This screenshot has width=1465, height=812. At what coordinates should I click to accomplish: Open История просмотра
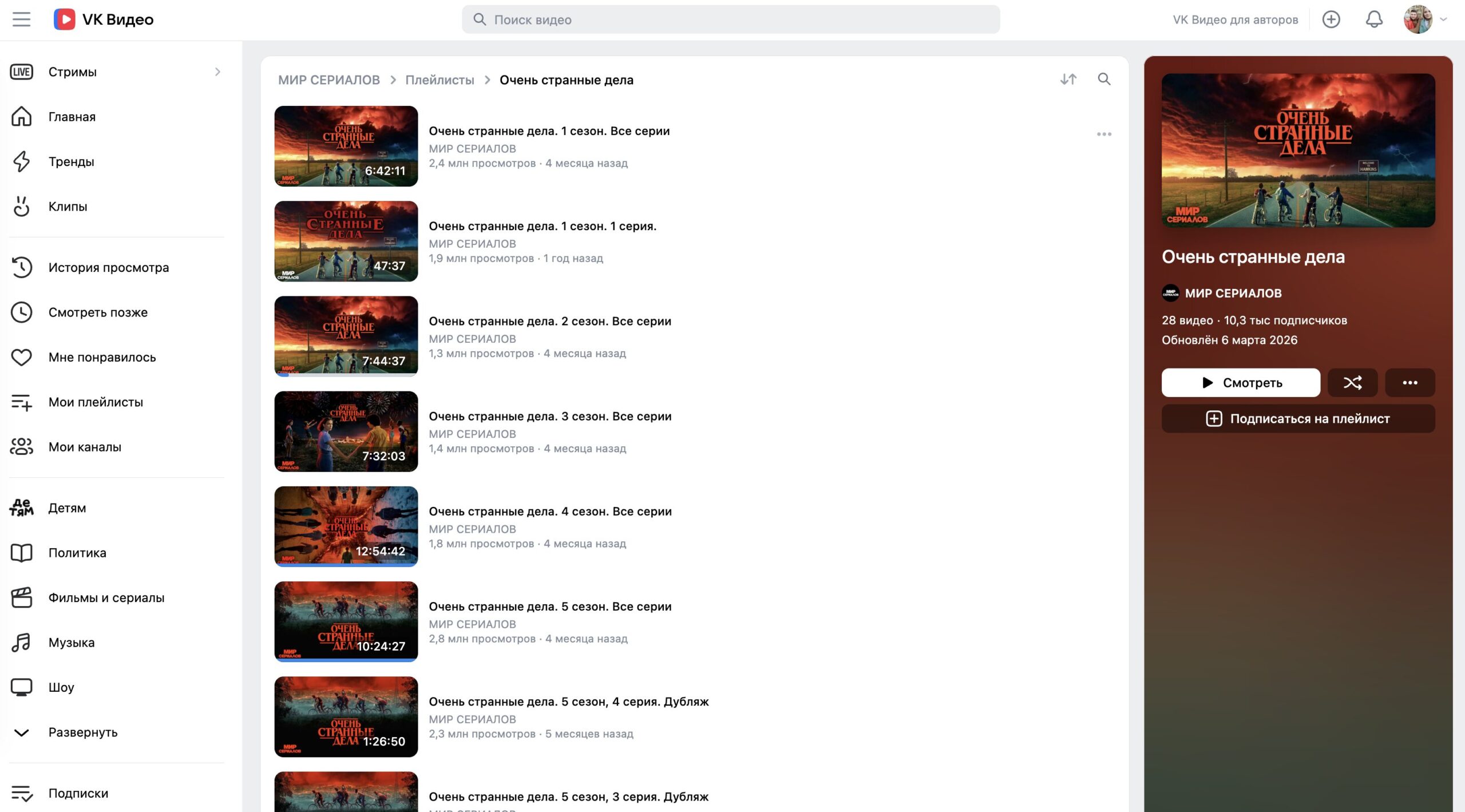click(x=117, y=267)
